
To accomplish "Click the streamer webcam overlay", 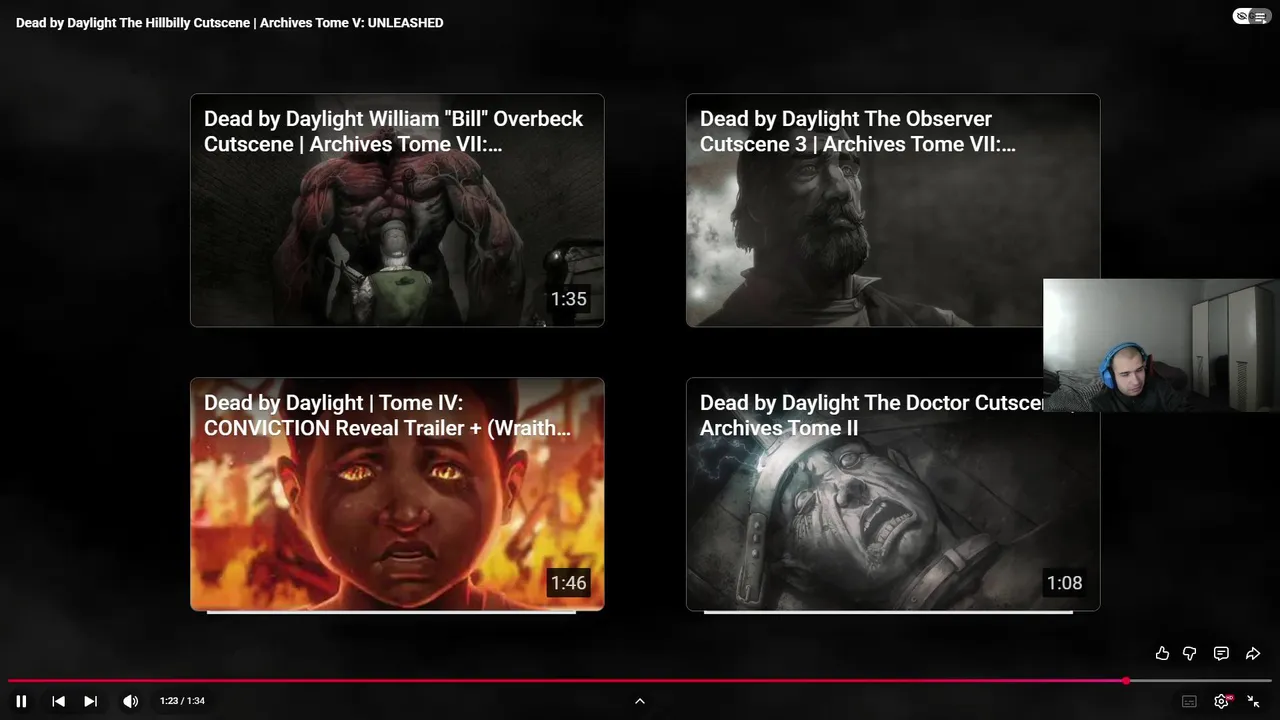I will pyautogui.click(x=1161, y=345).
